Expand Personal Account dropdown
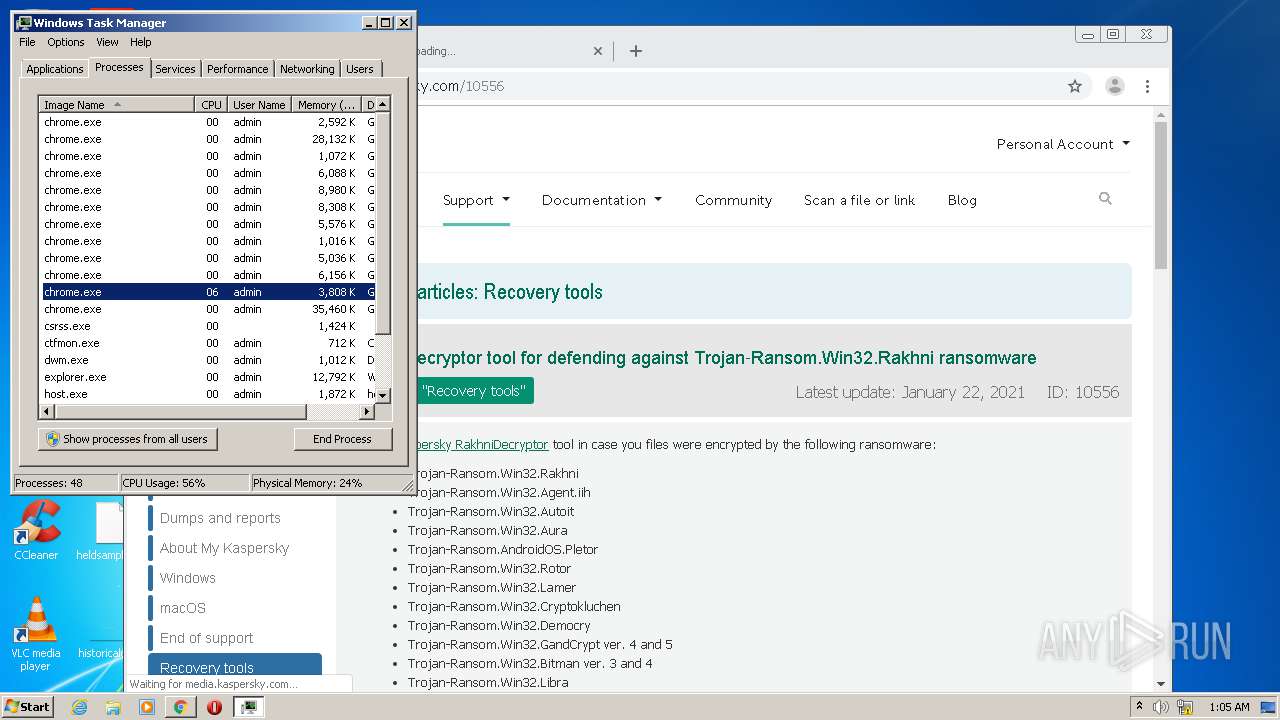1280x720 pixels. coord(1063,144)
